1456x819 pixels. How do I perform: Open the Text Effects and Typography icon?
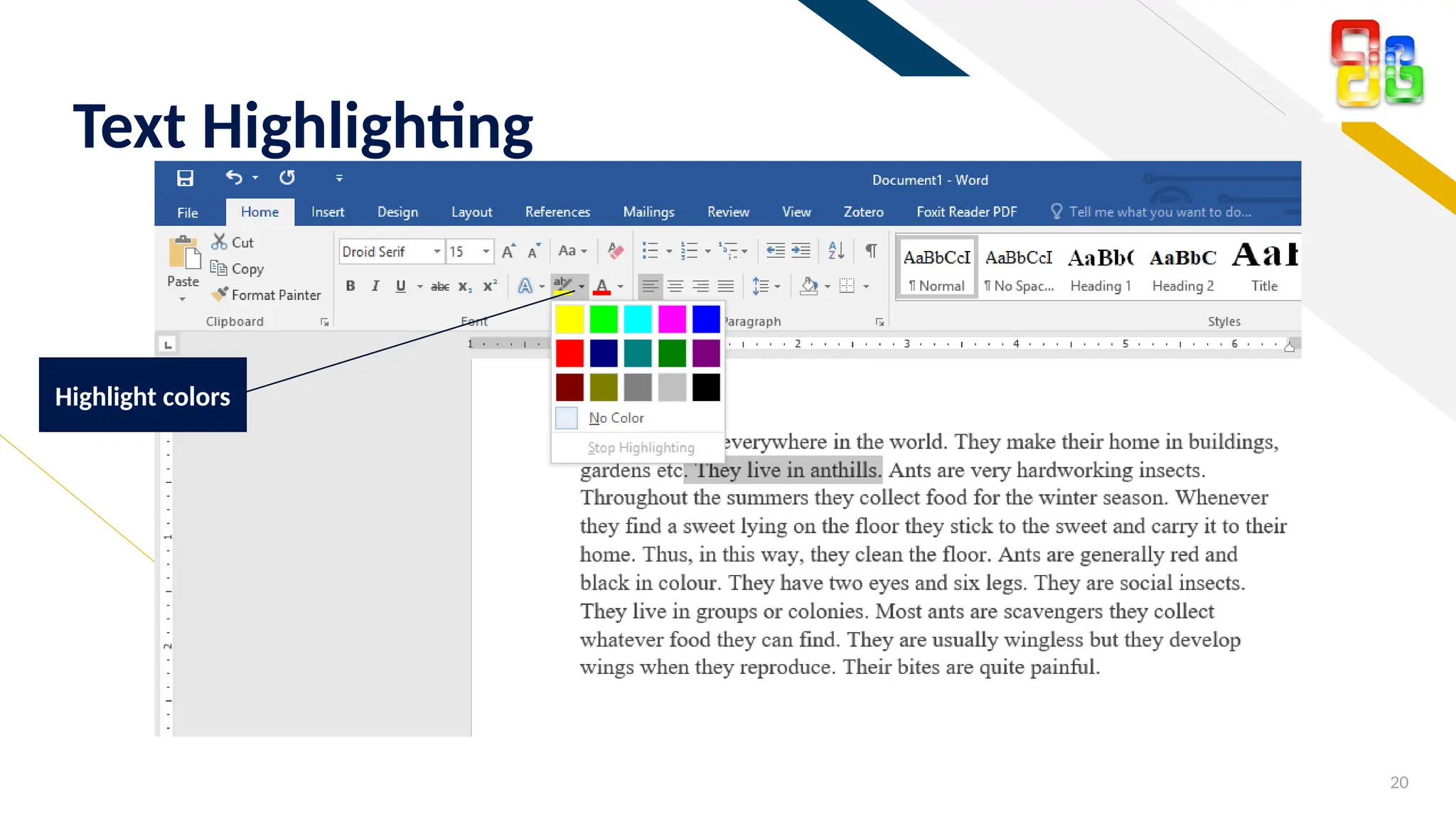(x=525, y=286)
